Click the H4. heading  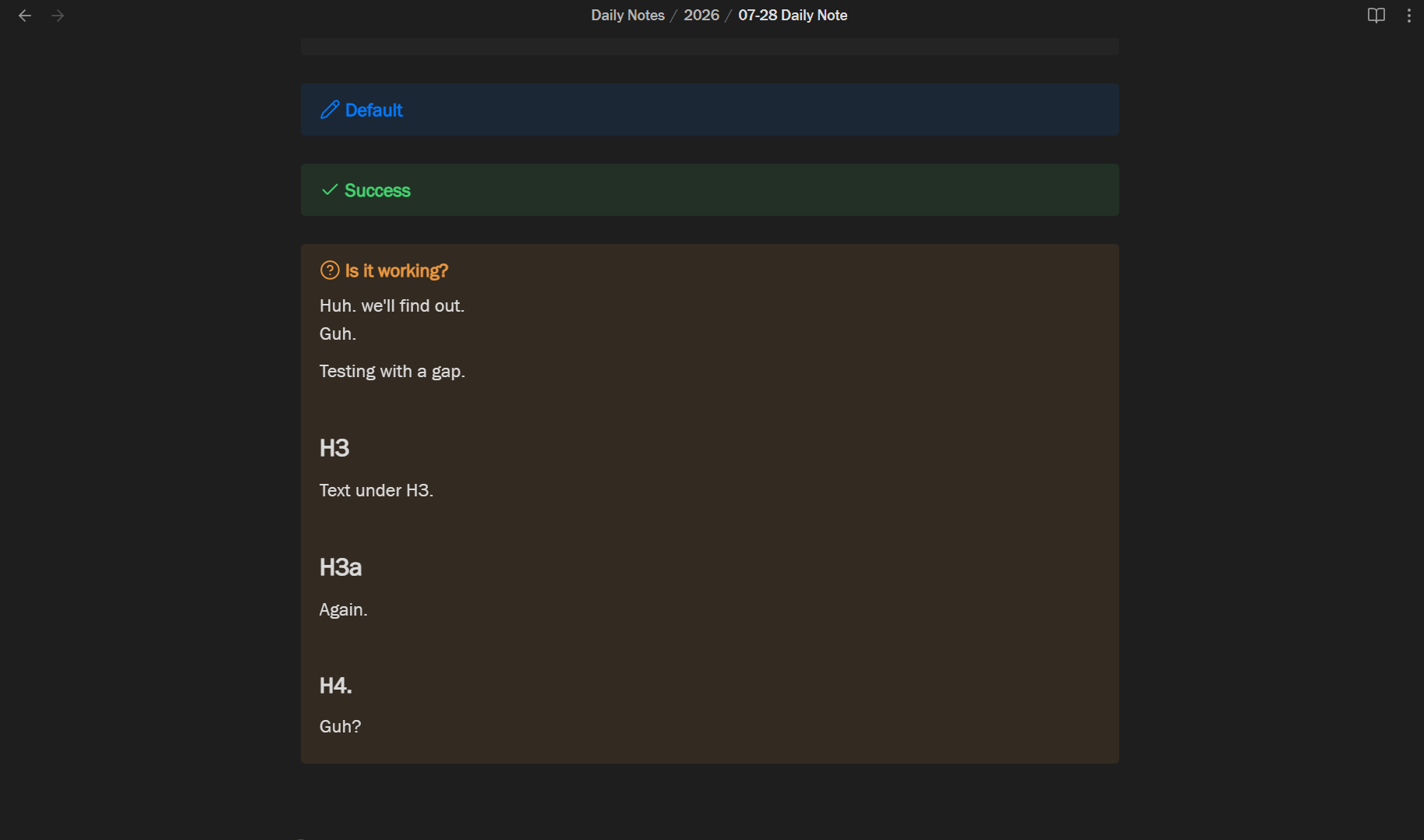coord(336,686)
